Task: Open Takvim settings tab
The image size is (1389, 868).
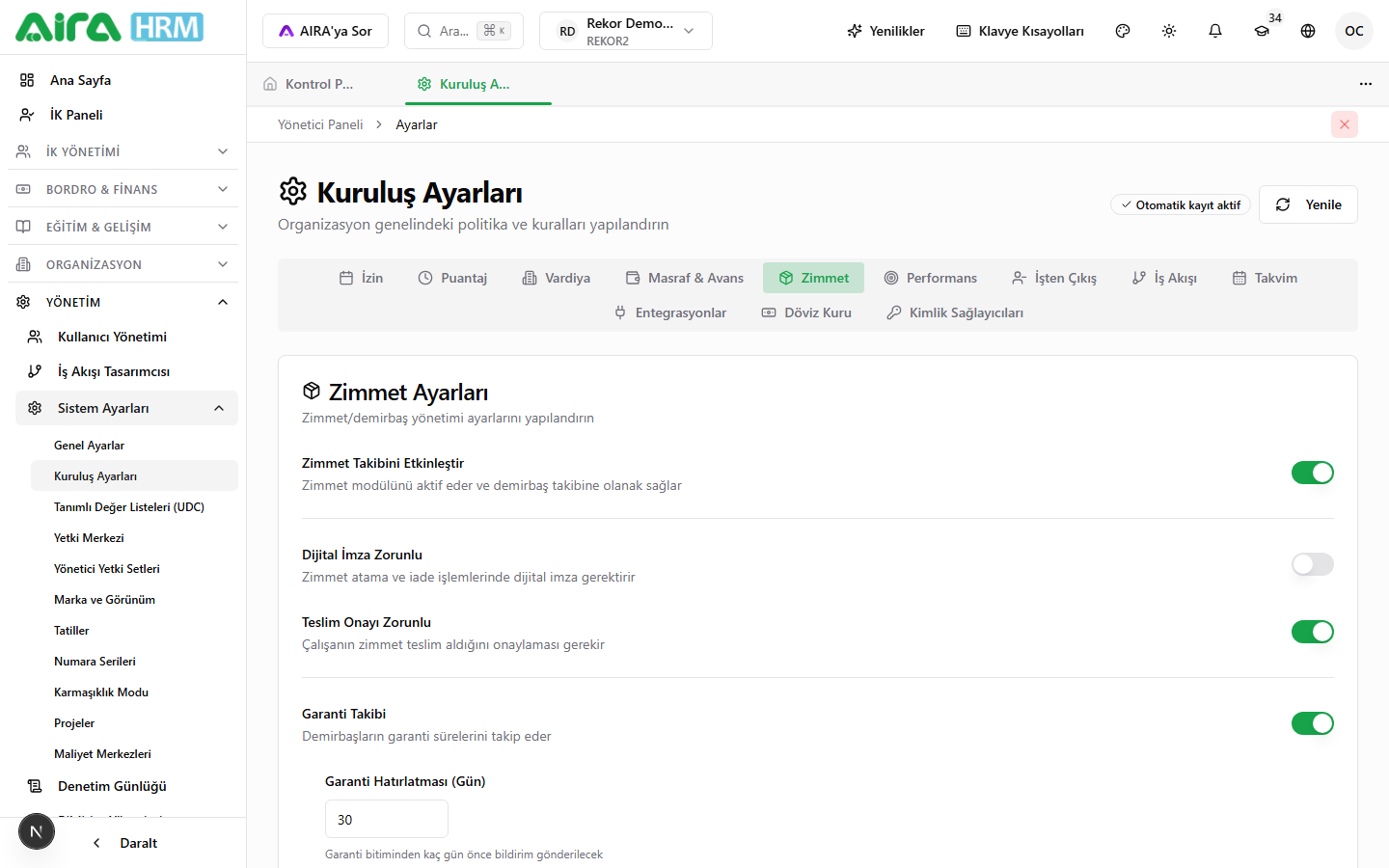Action: click(x=1265, y=278)
